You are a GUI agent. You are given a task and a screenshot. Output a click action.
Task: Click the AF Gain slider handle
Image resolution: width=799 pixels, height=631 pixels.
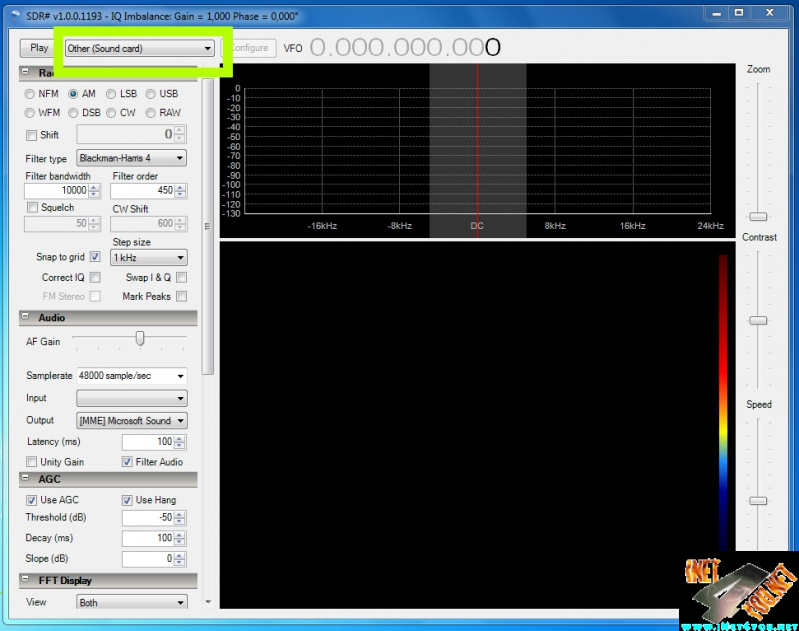[x=140, y=339]
